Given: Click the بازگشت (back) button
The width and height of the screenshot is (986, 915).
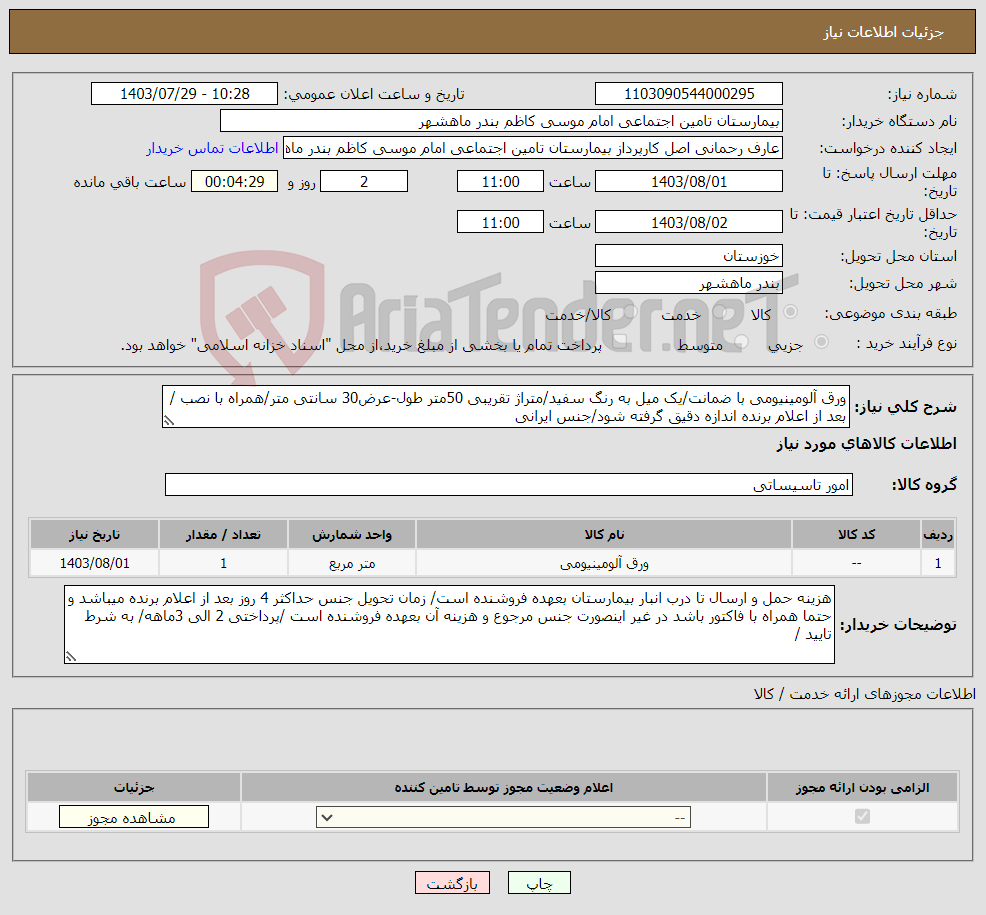Looking at the screenshot, I should pyautogui.click(x=452, y=883).
